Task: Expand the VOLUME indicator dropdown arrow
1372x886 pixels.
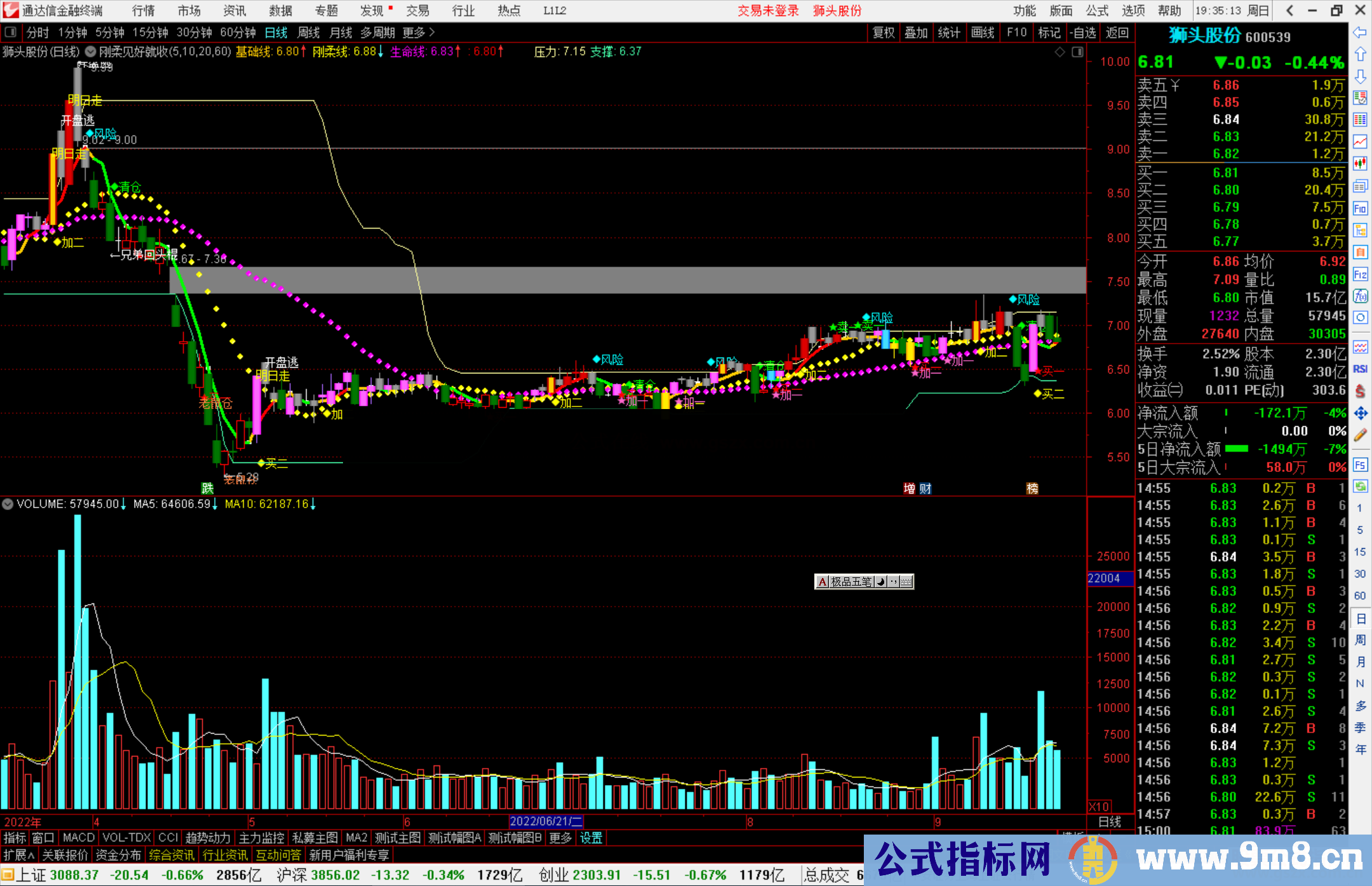Action: coord(8,504)
